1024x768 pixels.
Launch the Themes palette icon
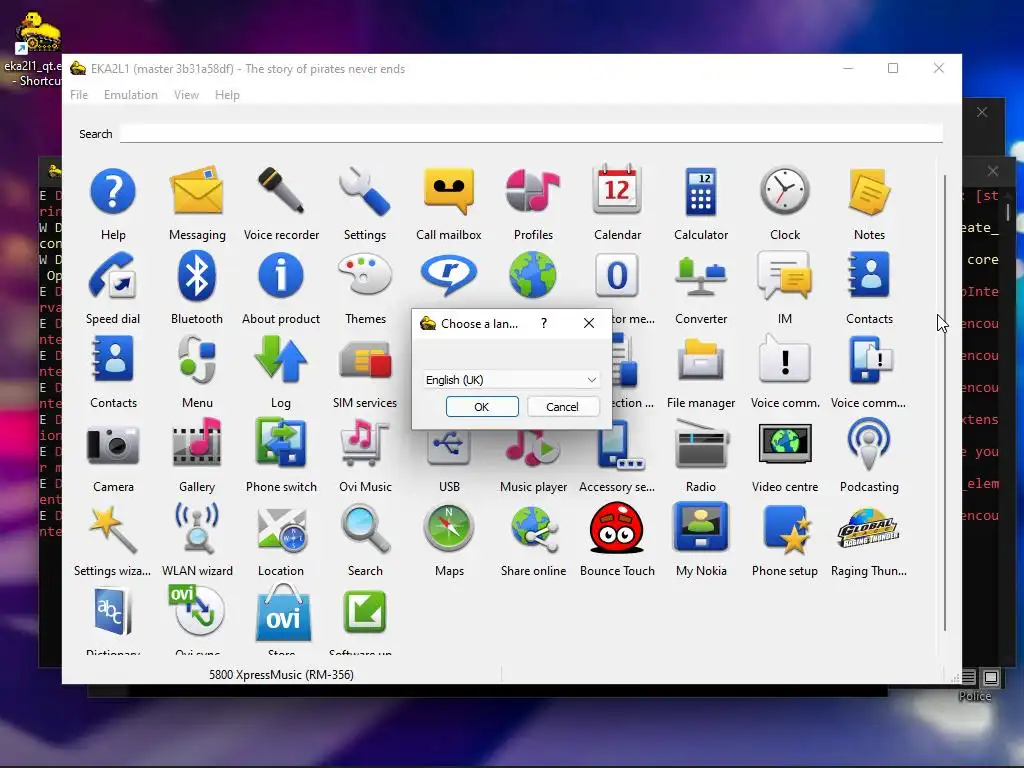[x=365, y=275]
